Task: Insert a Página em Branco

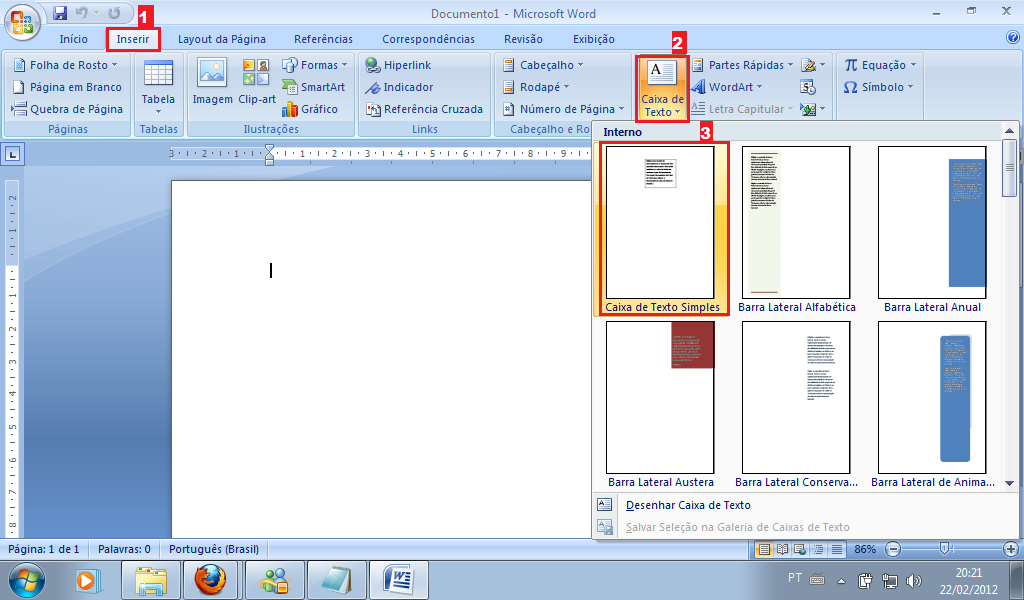Action: tap(67, 87)
